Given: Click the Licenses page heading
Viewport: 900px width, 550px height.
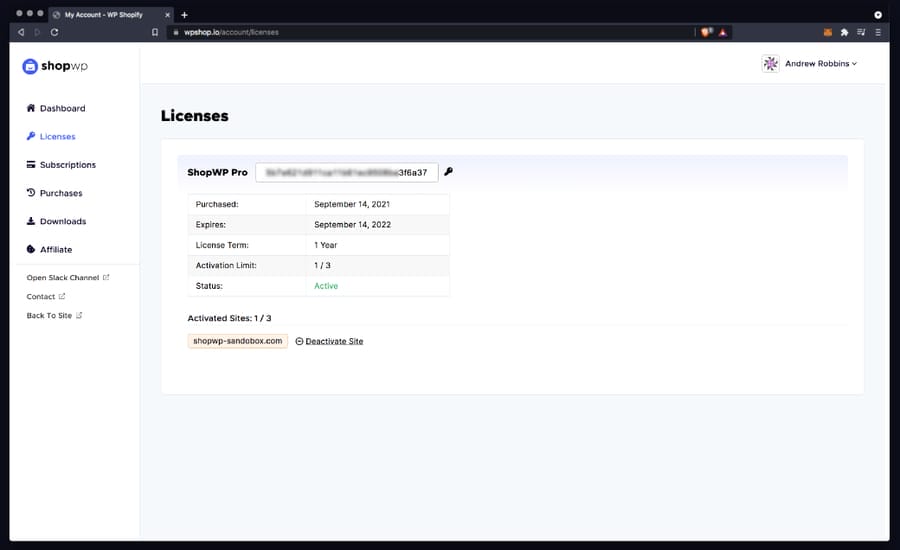Looking at the screenshot, I should pyautogui.click(x=195, y=116).
